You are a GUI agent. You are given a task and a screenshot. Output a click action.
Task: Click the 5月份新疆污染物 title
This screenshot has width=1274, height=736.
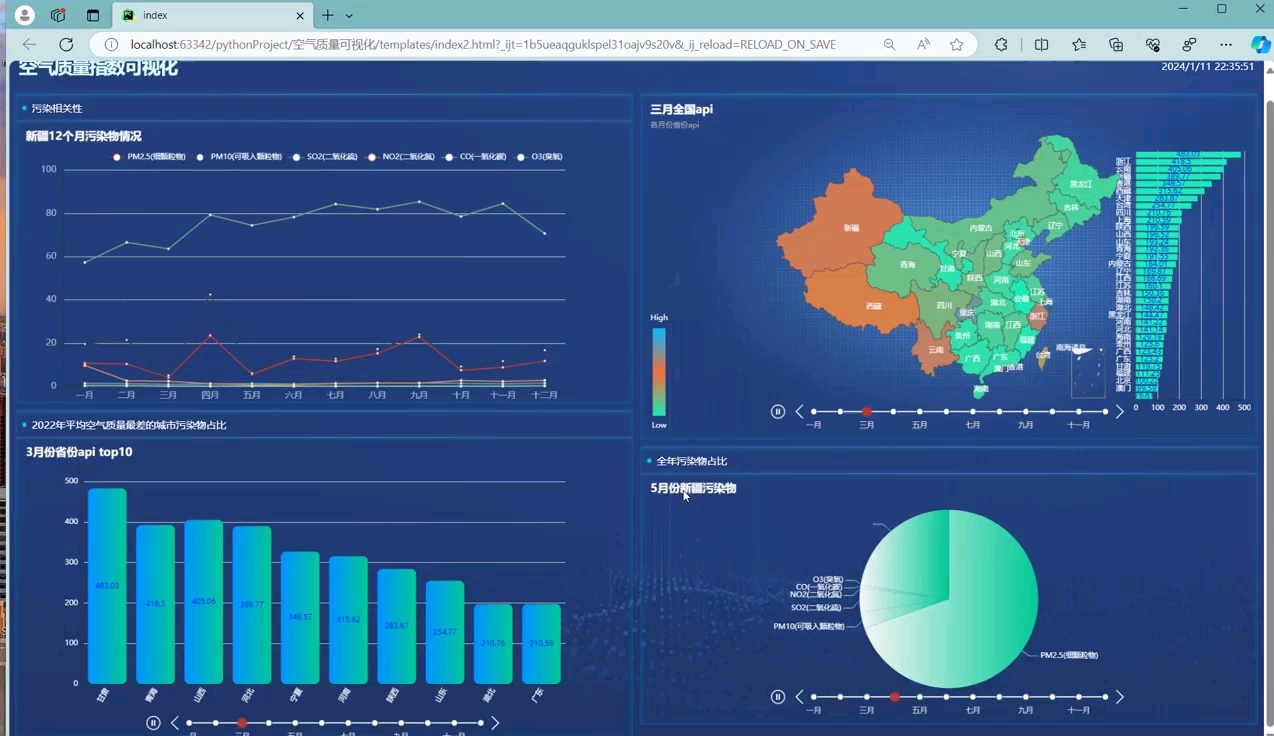click(x=693, y=488)
